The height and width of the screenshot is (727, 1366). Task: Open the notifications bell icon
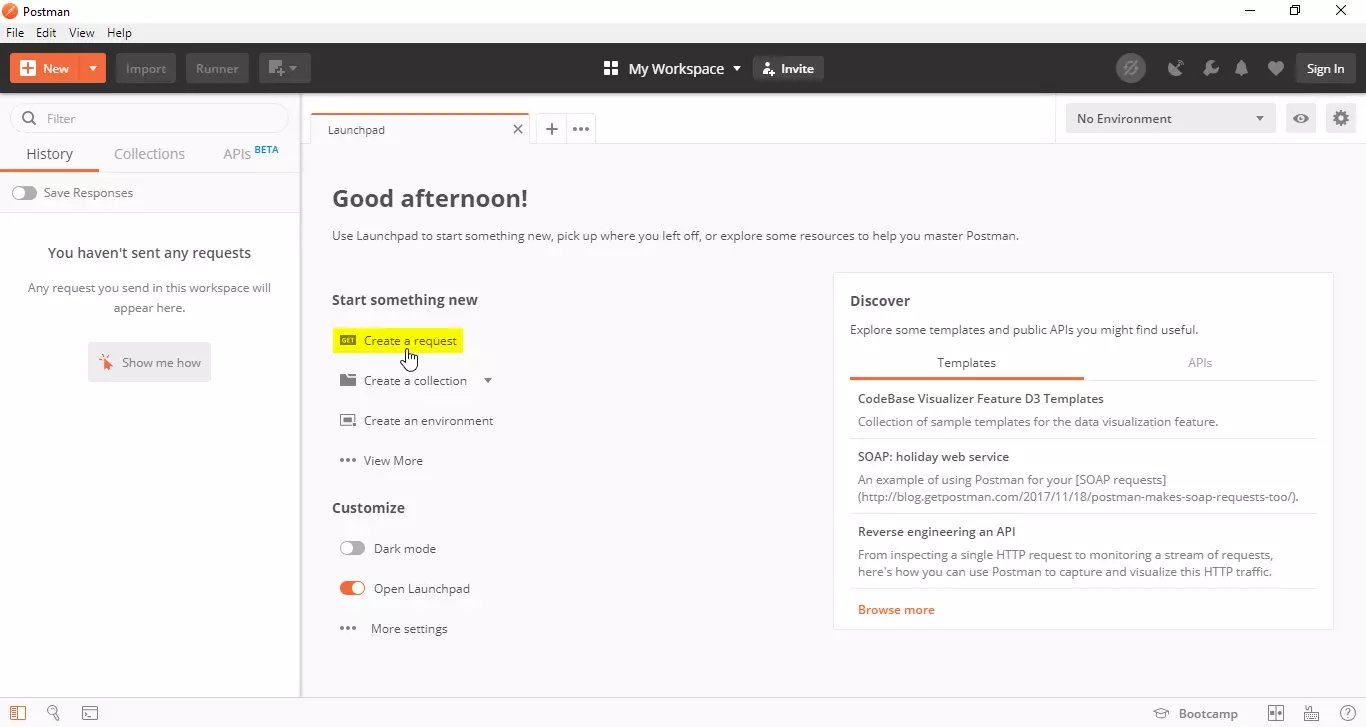tap(1241, 68)
